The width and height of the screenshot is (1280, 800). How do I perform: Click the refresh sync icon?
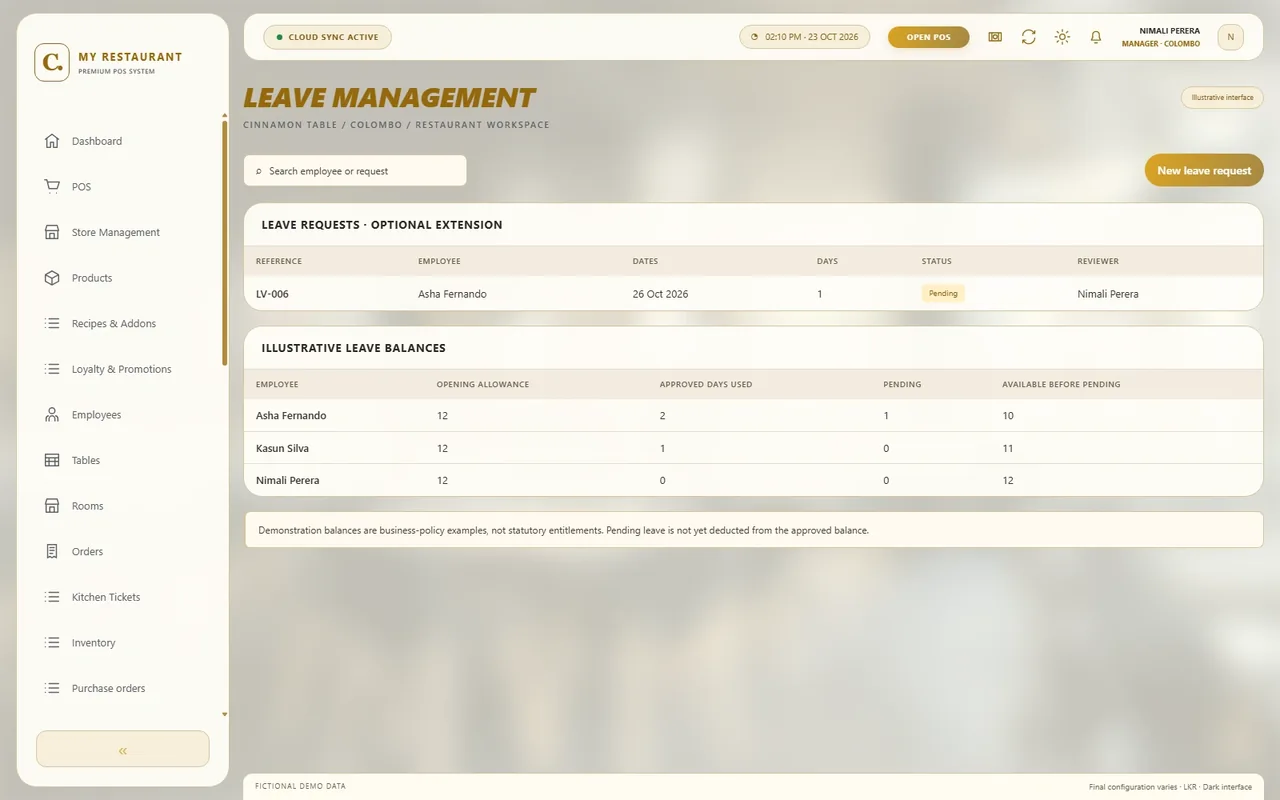[1028, 37]
